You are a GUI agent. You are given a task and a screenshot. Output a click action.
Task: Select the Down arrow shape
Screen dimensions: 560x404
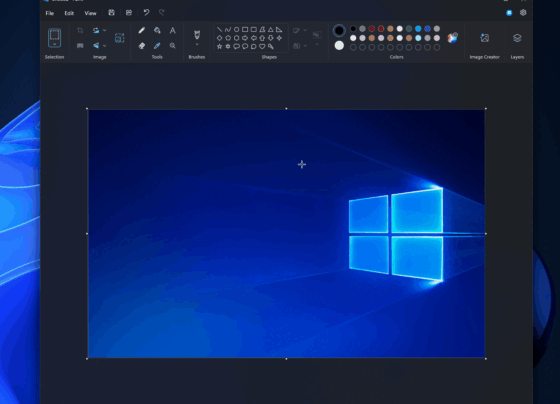[x=271, y=38]
